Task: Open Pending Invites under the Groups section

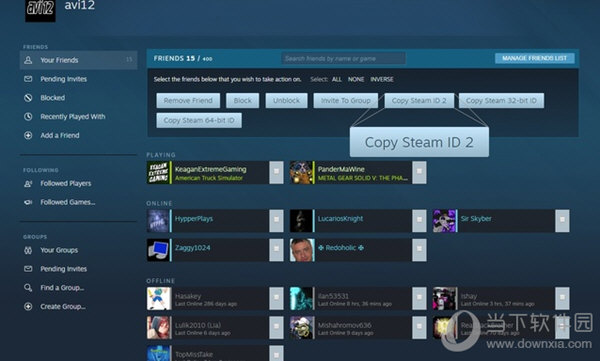Action: click(x=64, y=269)
